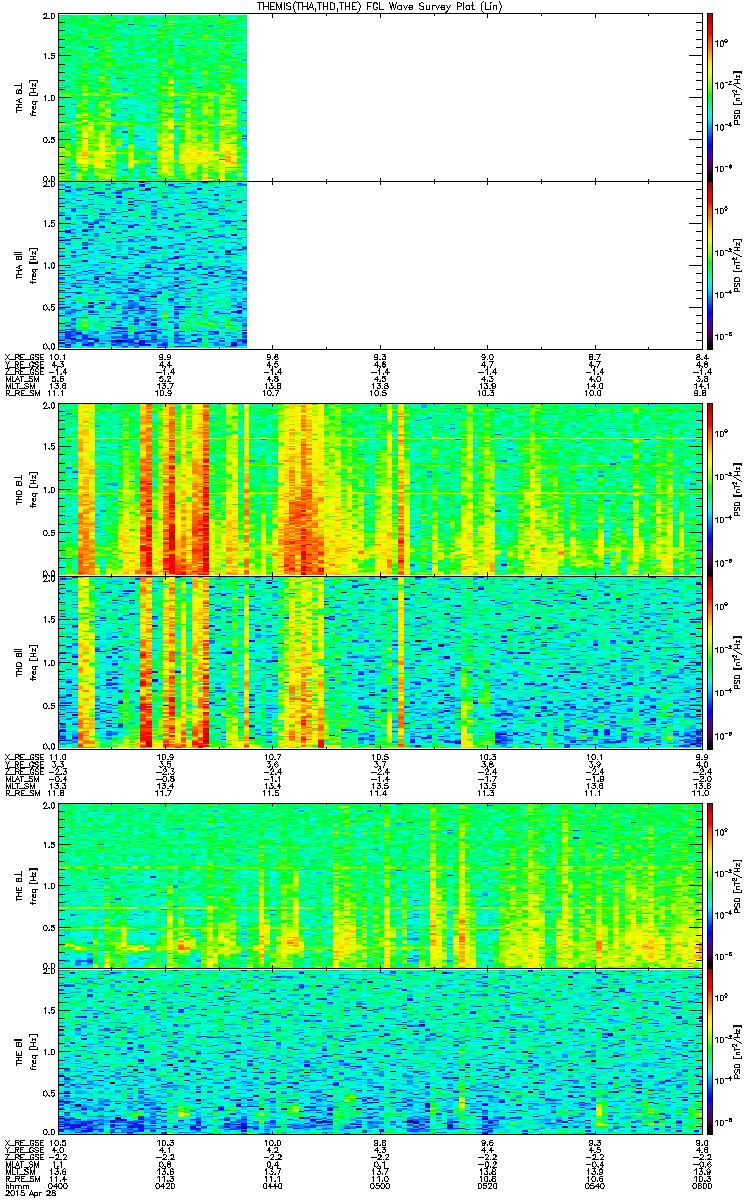Click the THD BL spectrogram panel
This screenshot has height=1200, width=750.
[380, 489]
